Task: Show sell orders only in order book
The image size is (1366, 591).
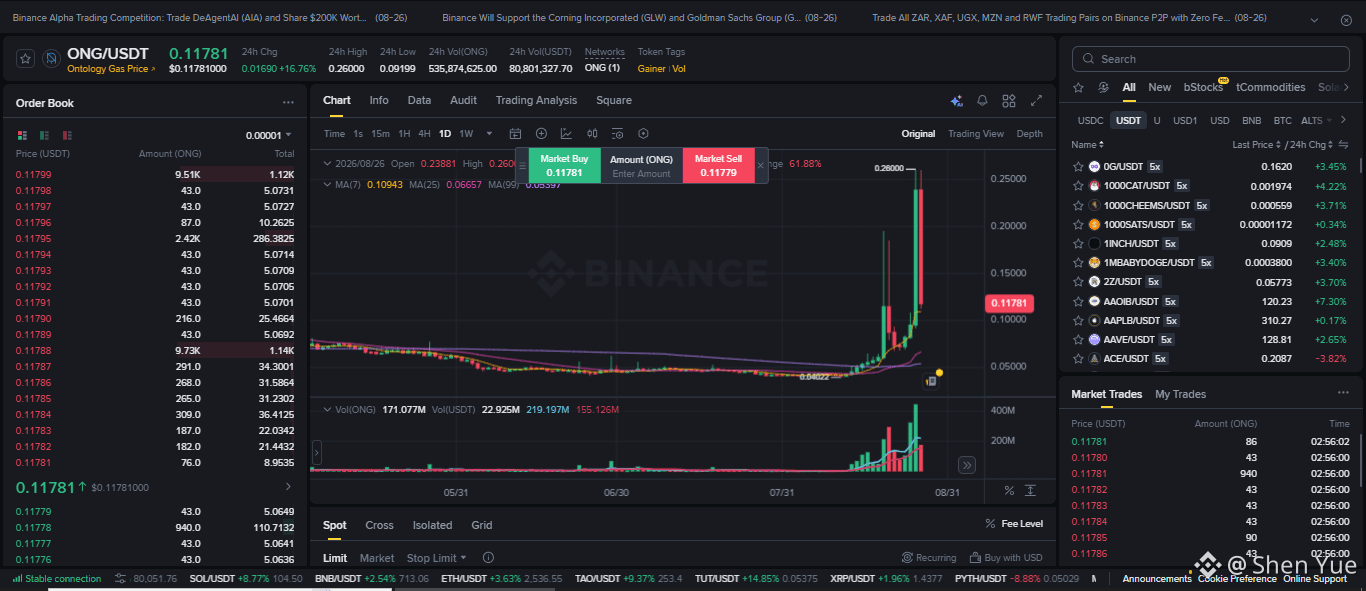Action: pos(67,135)
